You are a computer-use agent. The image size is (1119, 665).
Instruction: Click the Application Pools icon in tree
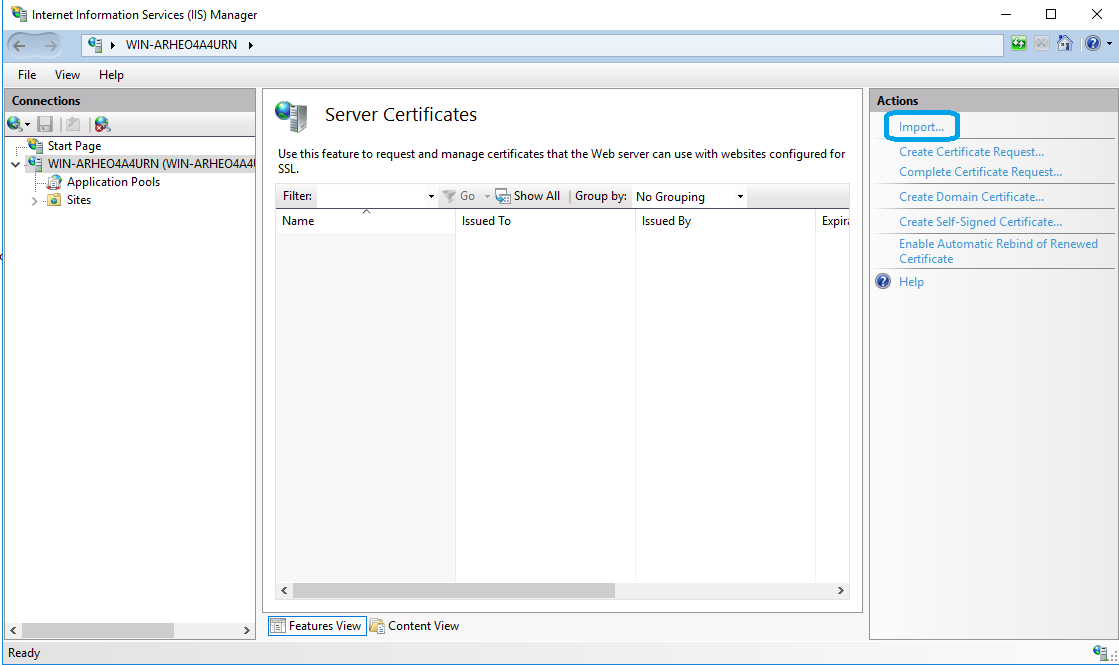(x=54, y=182)
